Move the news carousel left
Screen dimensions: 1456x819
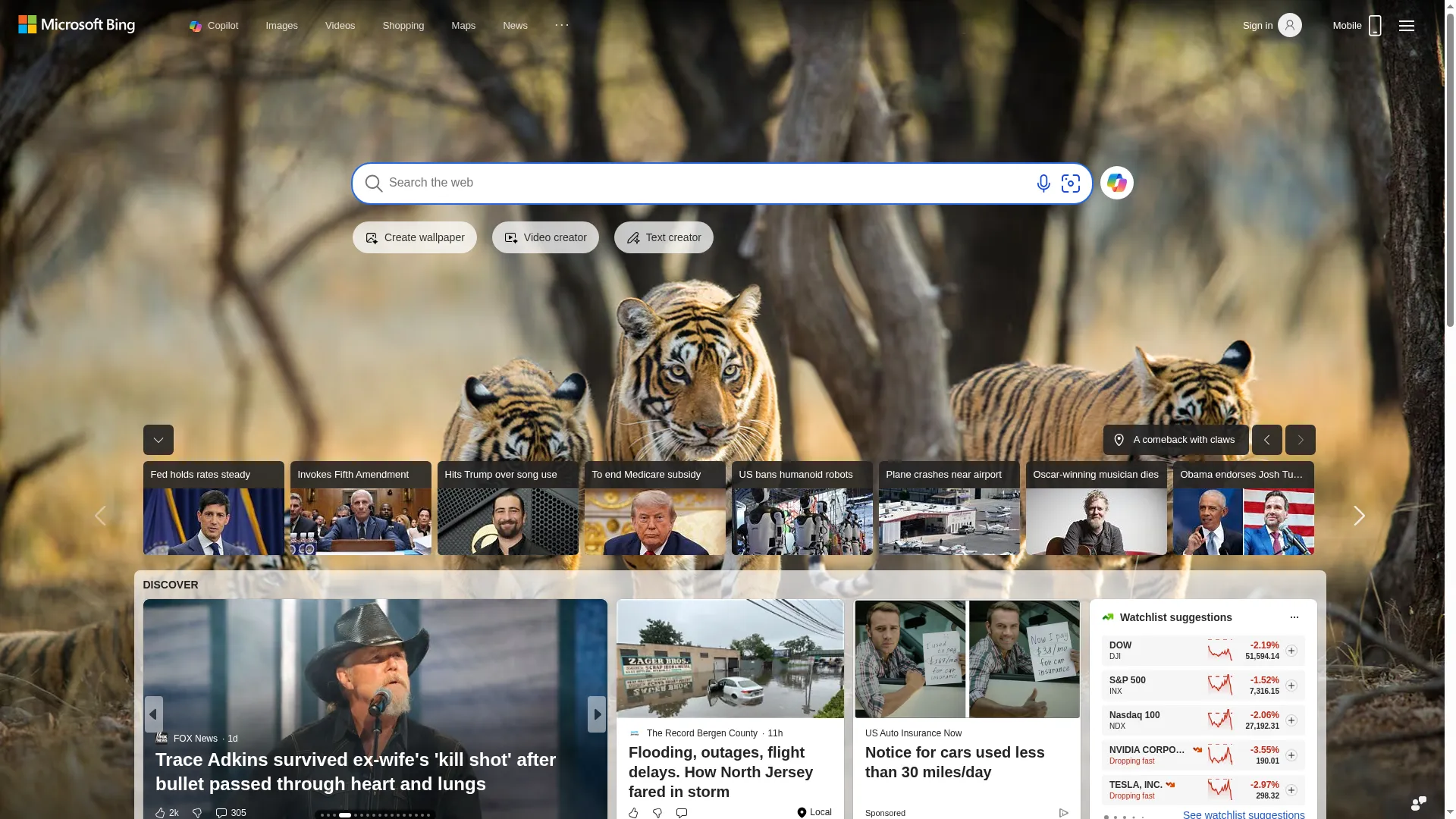click(x=100, y=516)
